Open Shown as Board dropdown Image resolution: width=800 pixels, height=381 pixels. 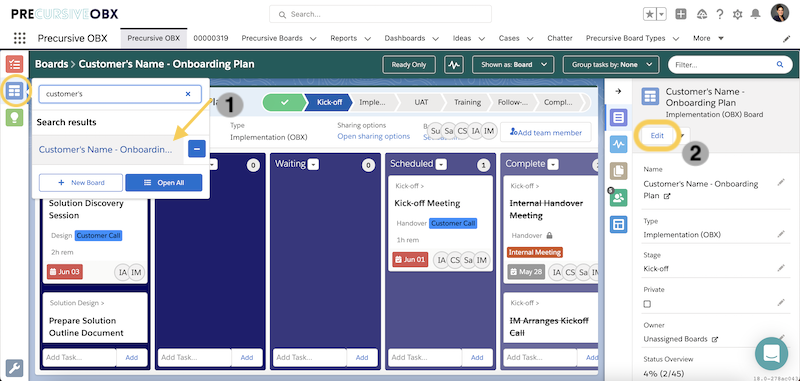[x=513, y=65]
